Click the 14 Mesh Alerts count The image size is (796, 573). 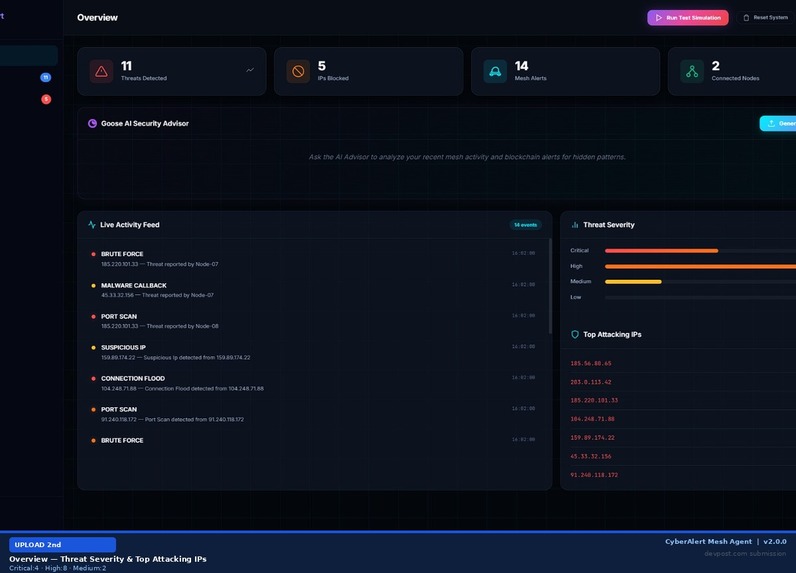pyautogui.click(x=521, y=66)
